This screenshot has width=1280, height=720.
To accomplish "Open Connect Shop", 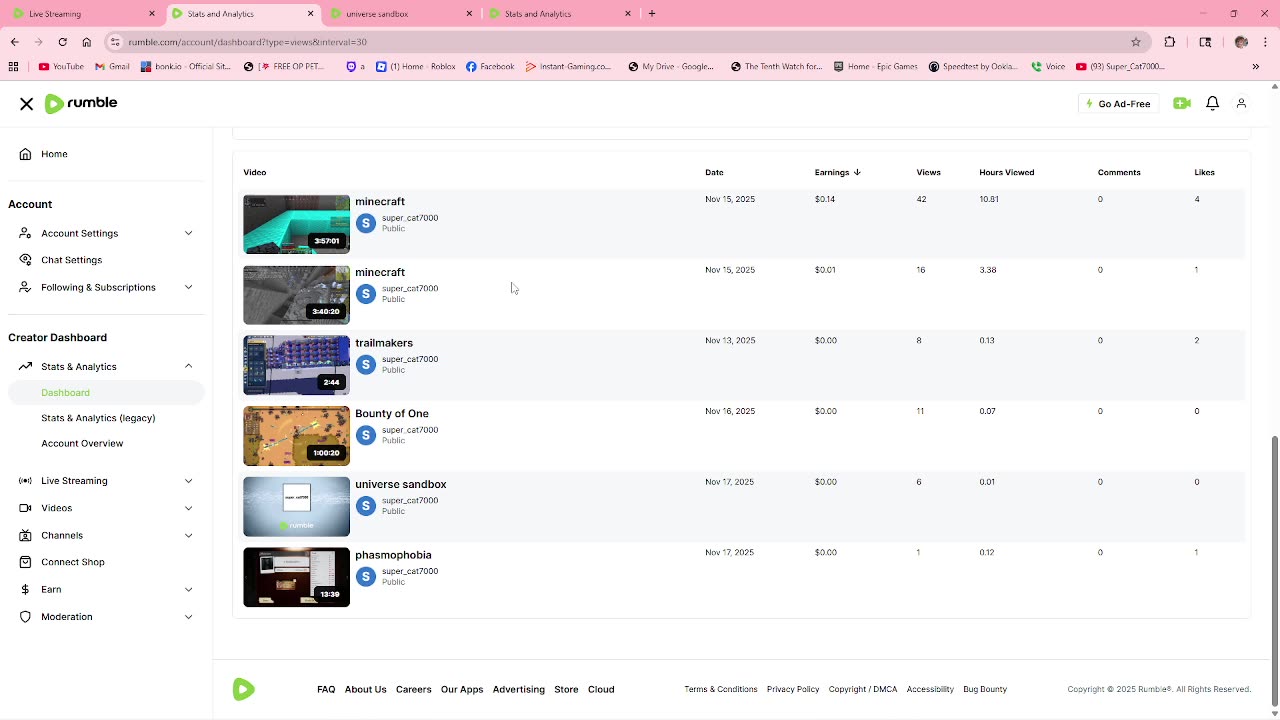I will [72, 562].
